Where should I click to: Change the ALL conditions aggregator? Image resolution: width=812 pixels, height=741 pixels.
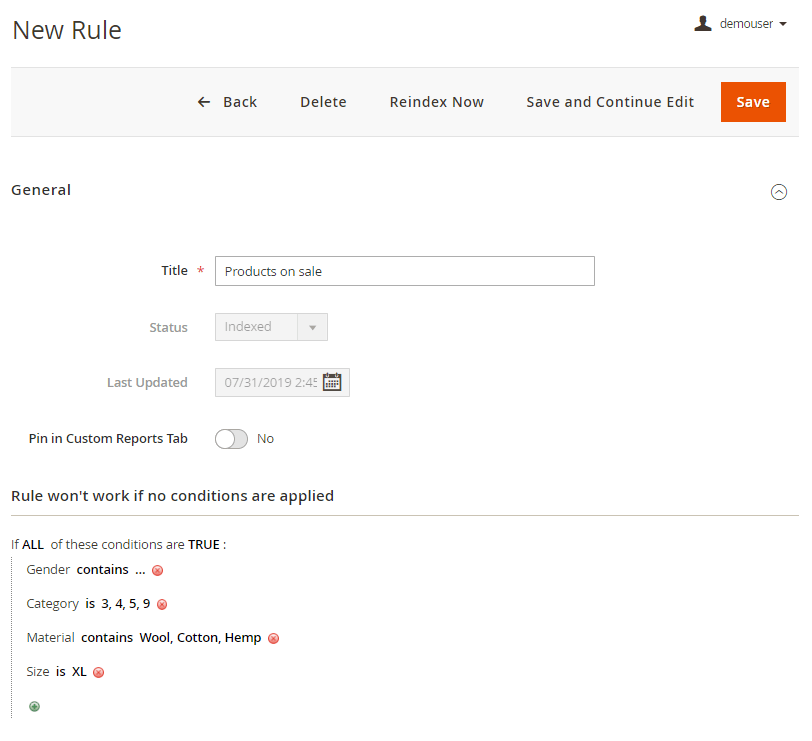[x=33, y=545]
